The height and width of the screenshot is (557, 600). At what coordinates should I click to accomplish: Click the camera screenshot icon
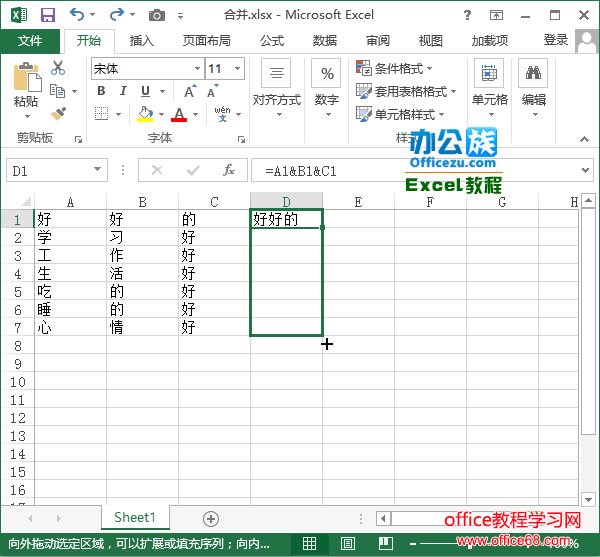[157, 15]
